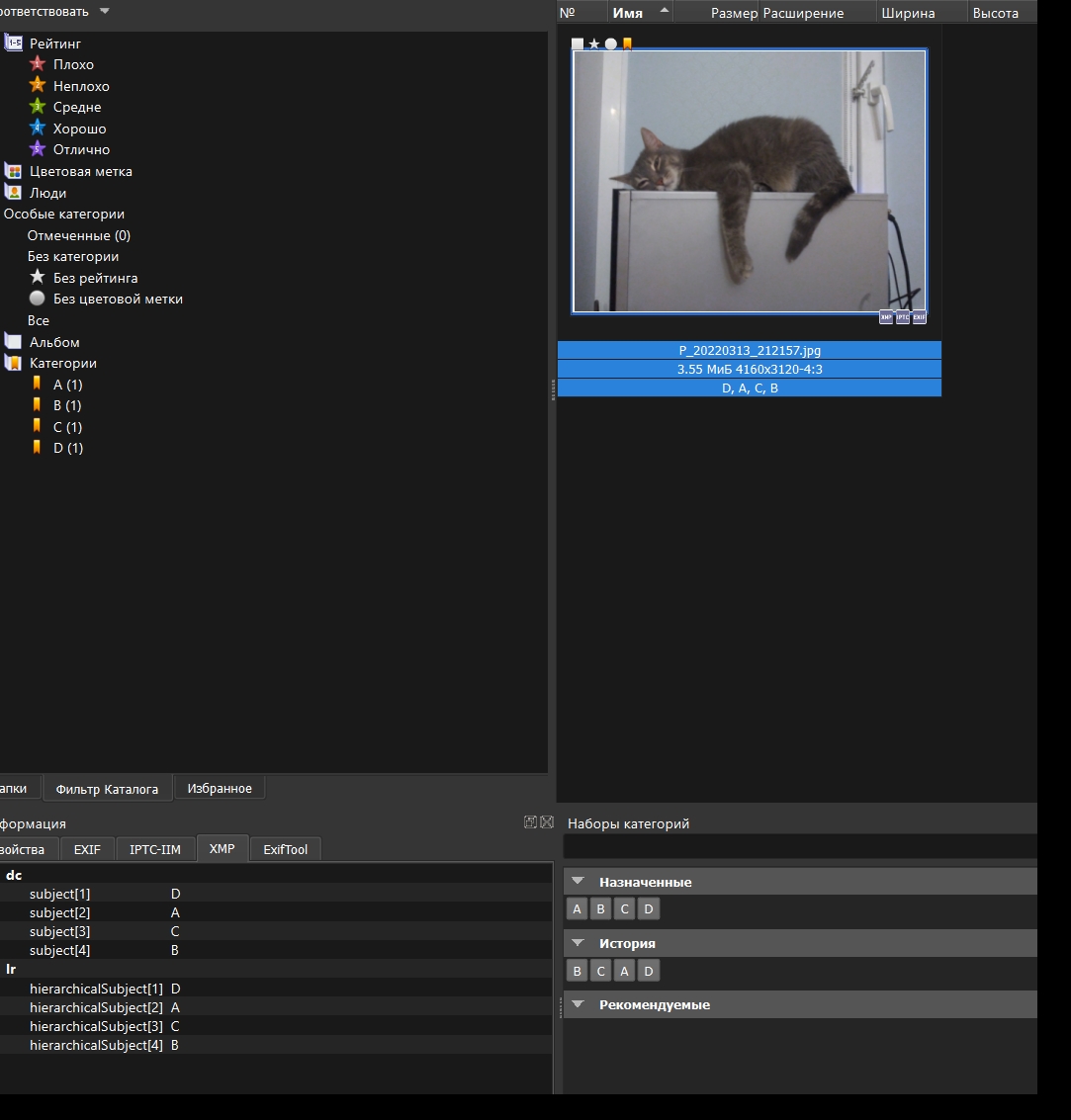Click the XMP badge on the thumbnail
This screenshot has width=1071, height=1120.
[x=886, y=317]
